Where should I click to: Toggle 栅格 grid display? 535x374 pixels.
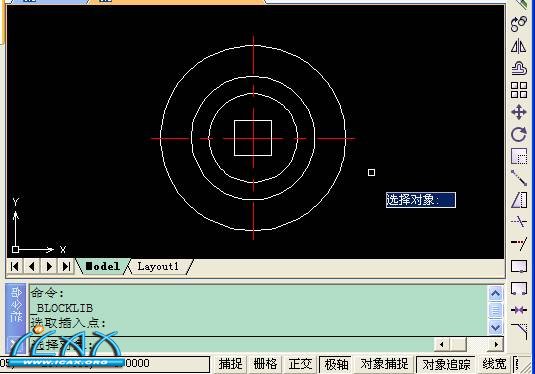[265, 364]
